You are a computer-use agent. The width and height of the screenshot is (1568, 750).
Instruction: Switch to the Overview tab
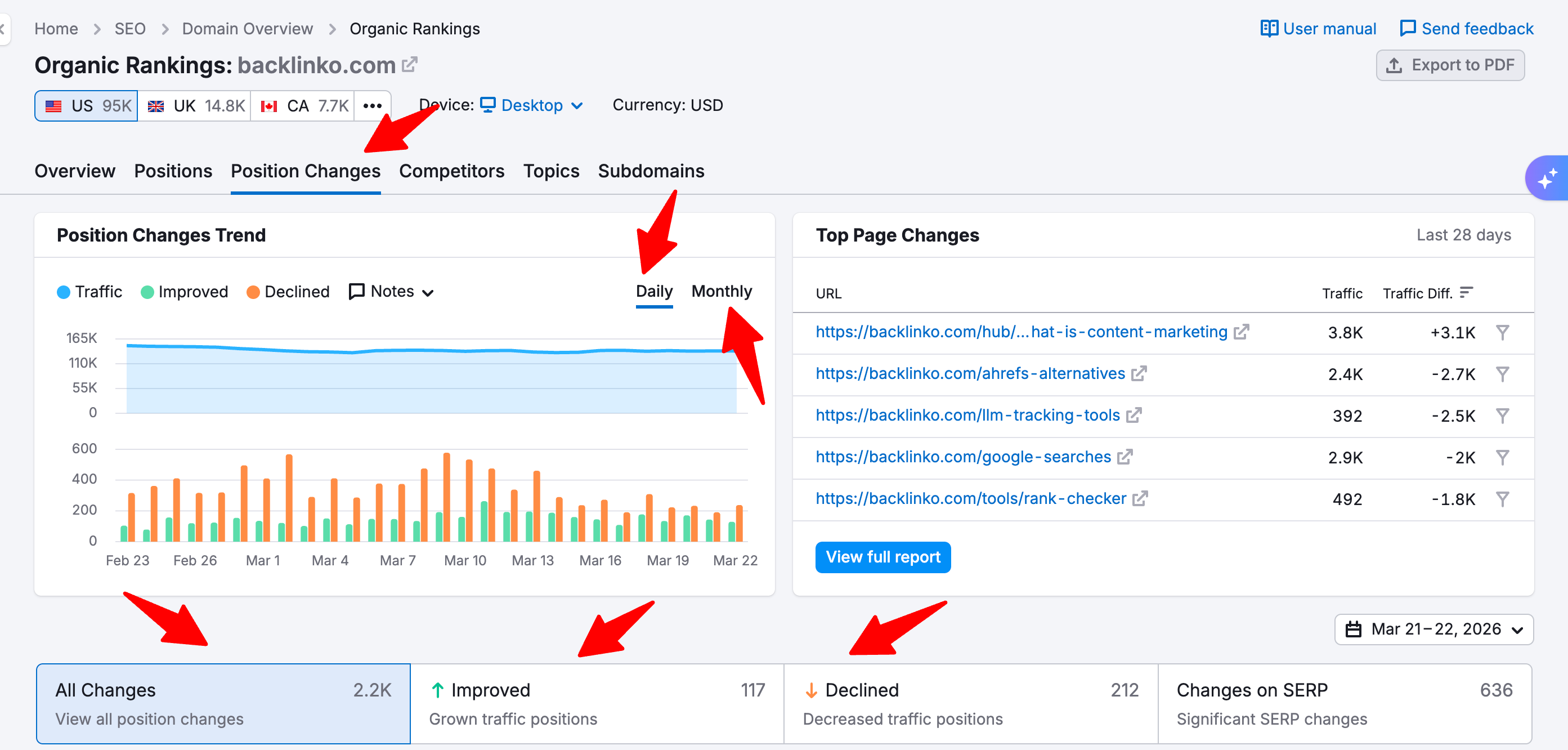pyautogui.click(x=75, y=171)
